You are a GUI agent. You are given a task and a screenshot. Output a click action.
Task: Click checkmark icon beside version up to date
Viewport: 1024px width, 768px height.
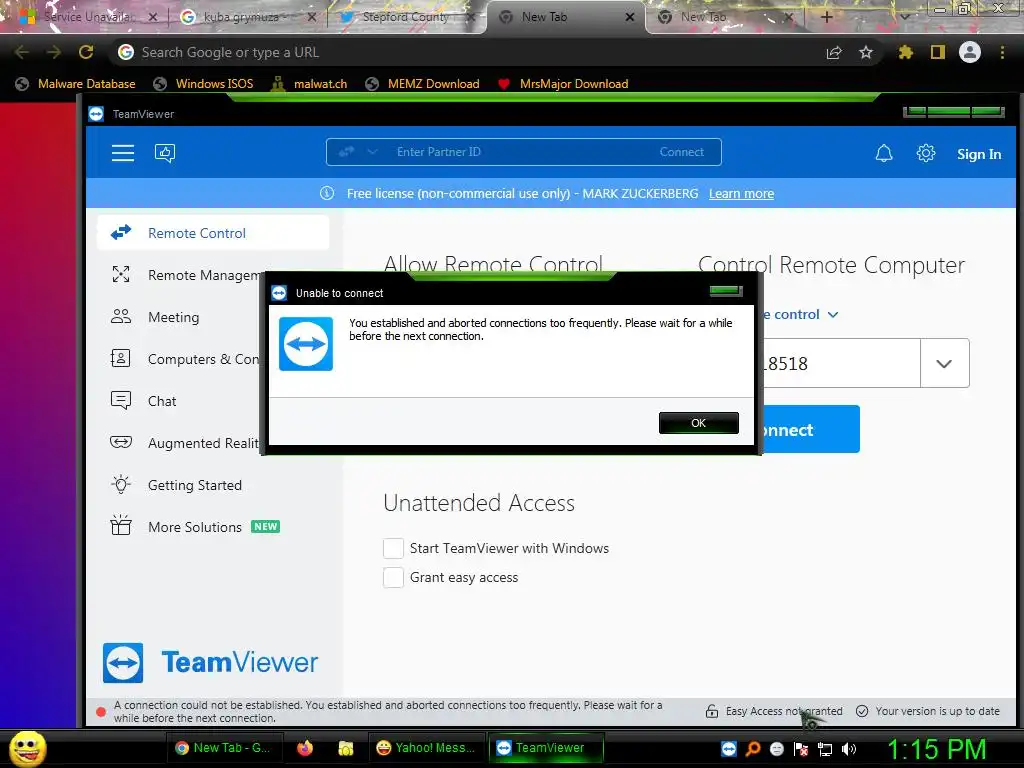point(862,711)
